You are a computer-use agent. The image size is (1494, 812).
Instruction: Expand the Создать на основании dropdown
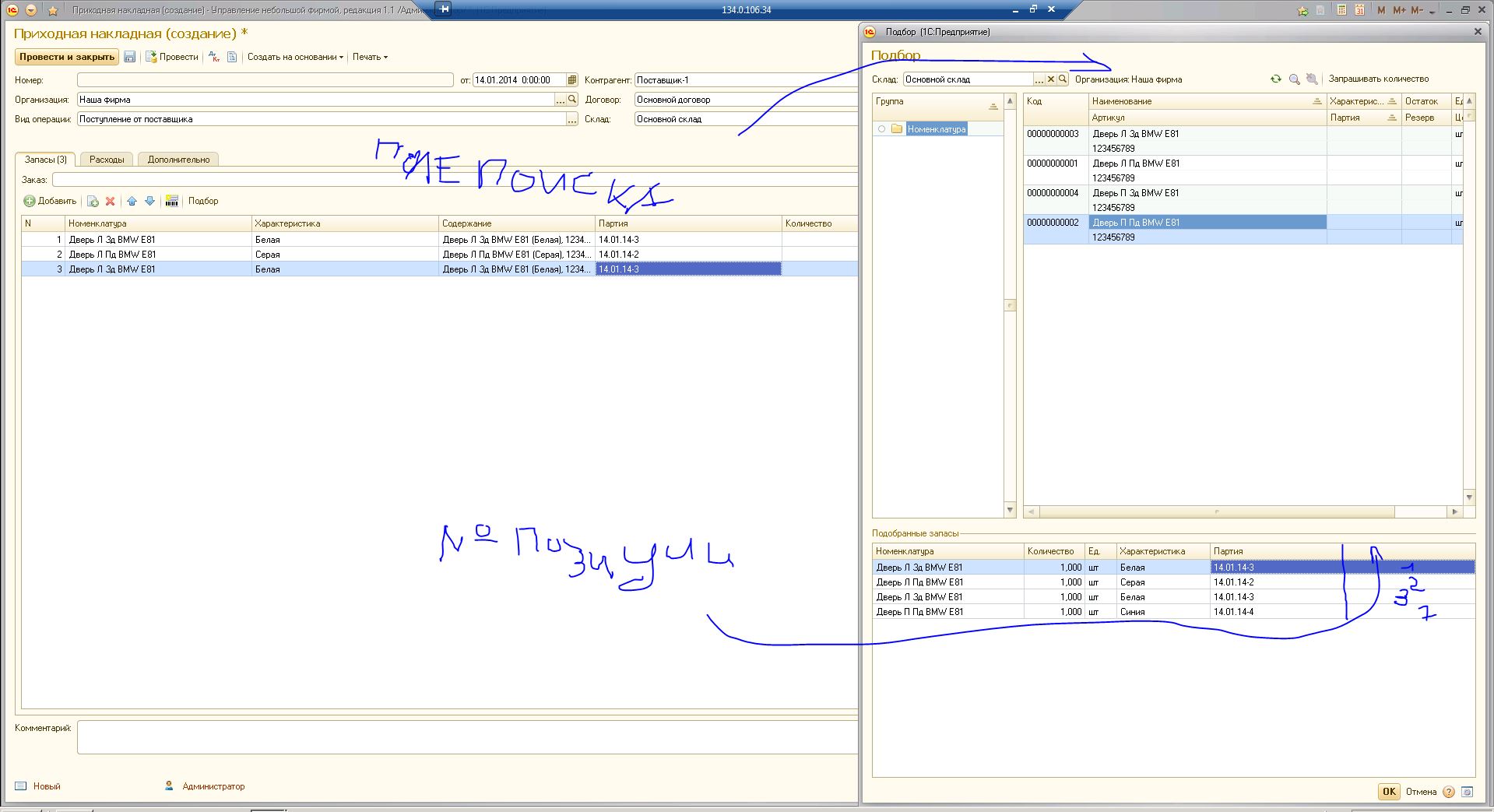point(295,57)
